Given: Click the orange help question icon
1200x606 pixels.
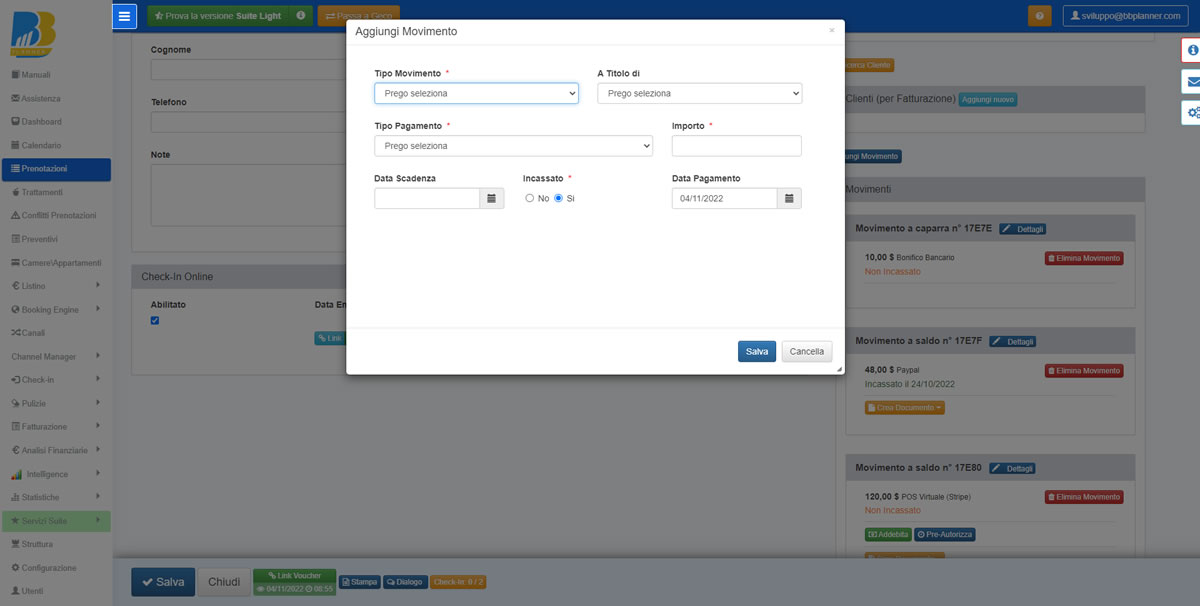Looking at the screenshot, I should point(1039,16).
